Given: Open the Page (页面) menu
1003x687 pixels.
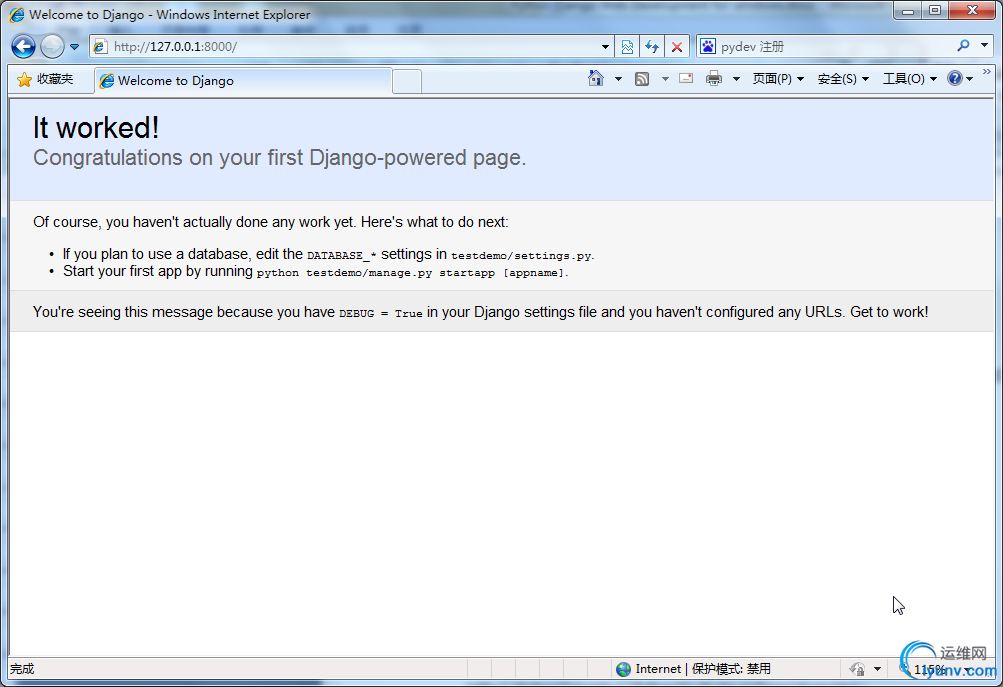Looking at the screenshot, I should click(x=778, y=79).
